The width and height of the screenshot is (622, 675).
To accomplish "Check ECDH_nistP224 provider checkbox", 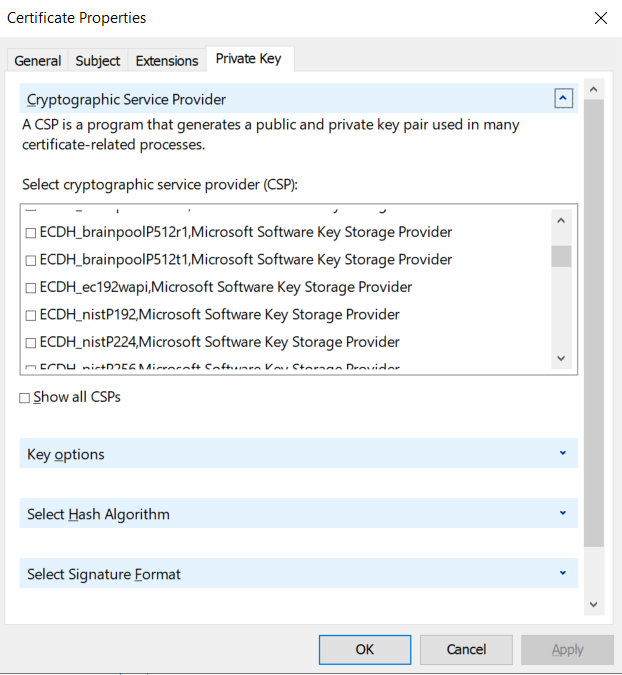I will [31, 343].
